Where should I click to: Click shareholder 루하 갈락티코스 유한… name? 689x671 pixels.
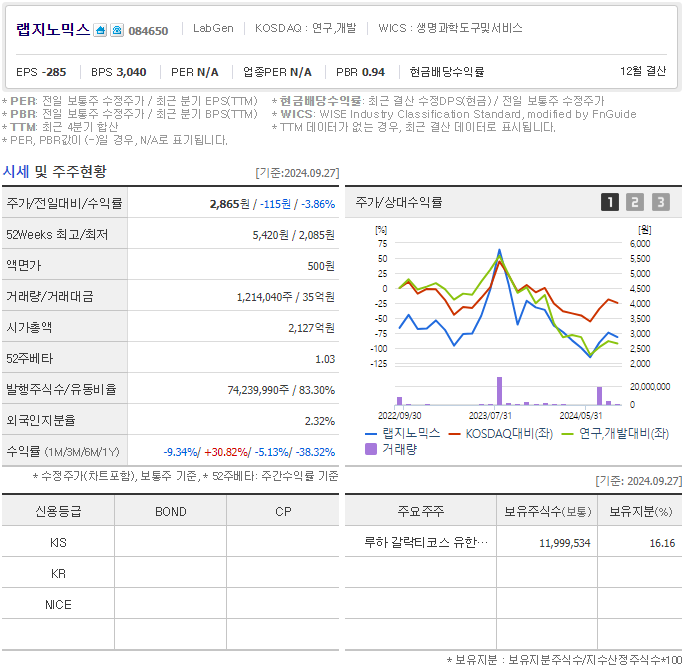426,543
